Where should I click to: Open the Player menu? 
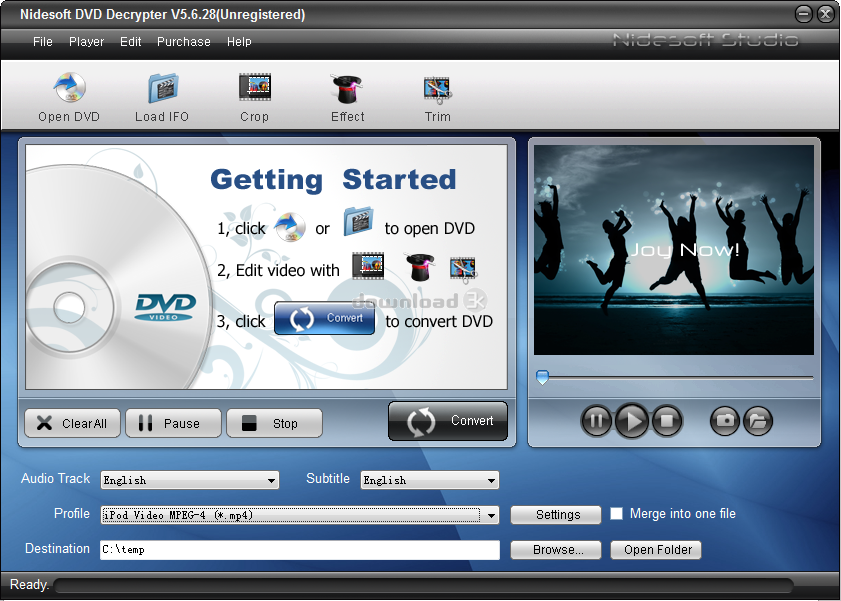(86, 42)
